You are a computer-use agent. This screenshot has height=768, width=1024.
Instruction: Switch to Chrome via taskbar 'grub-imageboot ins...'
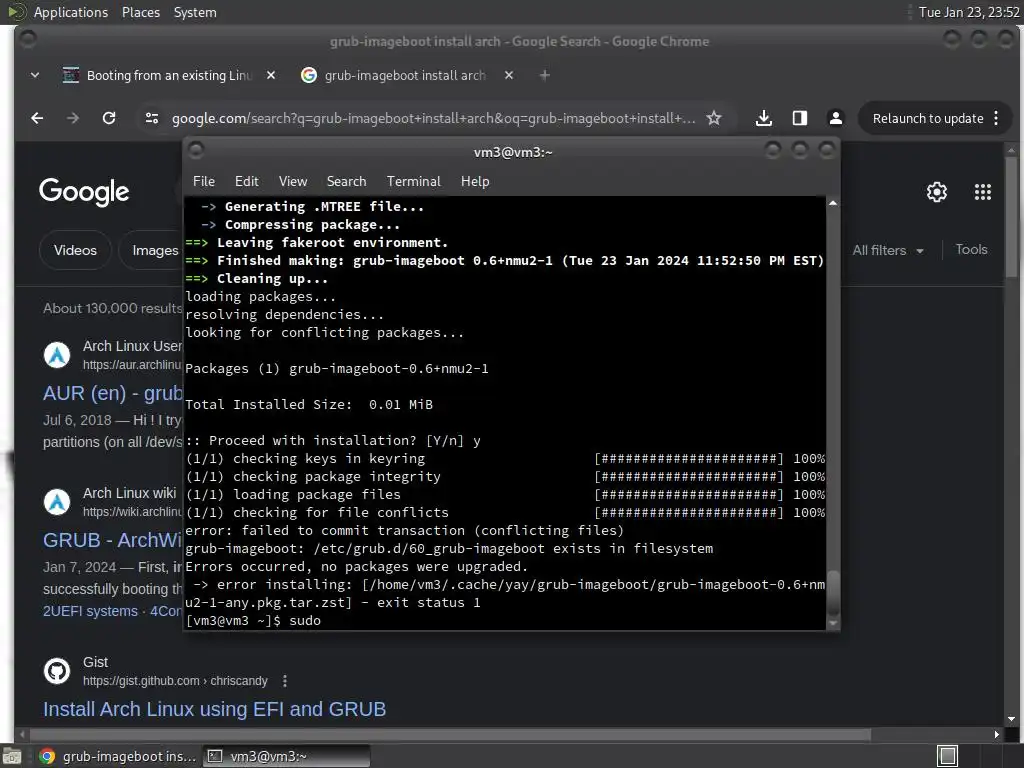(x=118, y=756)
